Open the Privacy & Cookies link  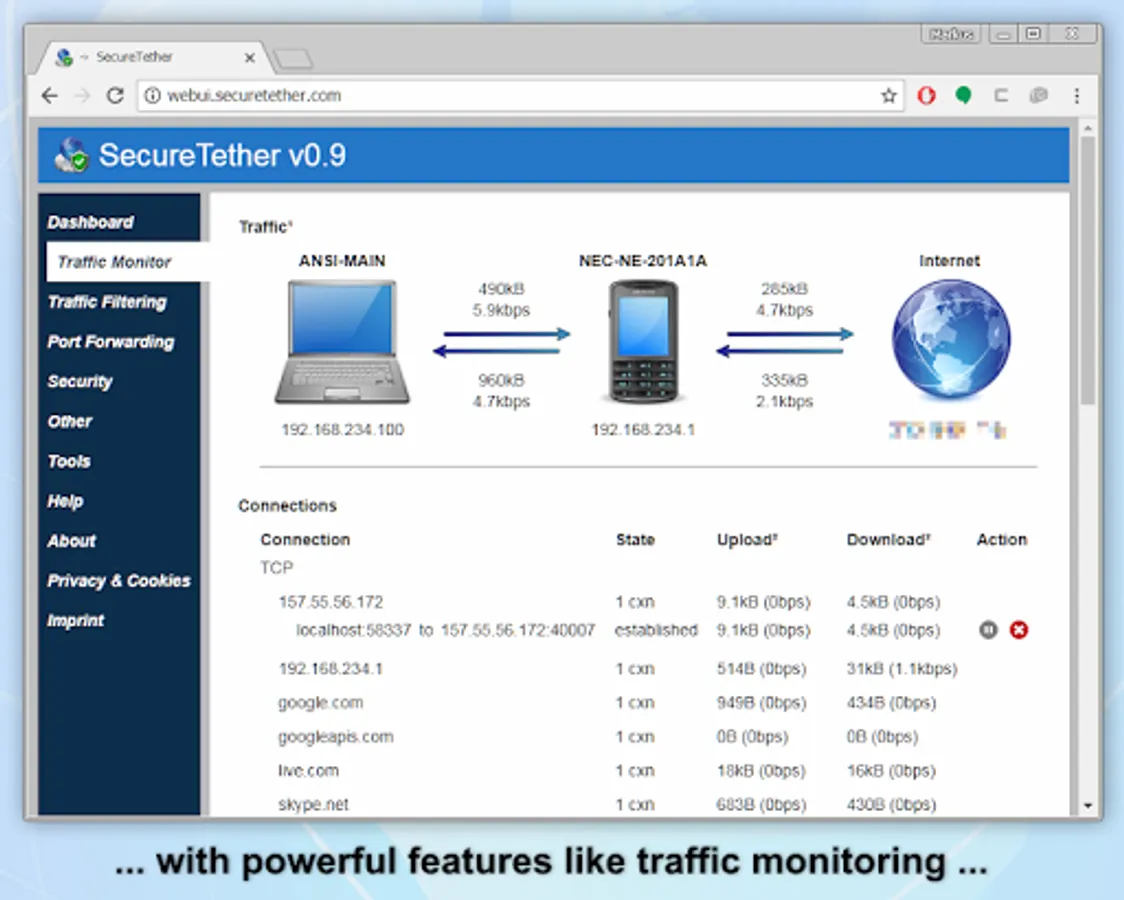118,580
